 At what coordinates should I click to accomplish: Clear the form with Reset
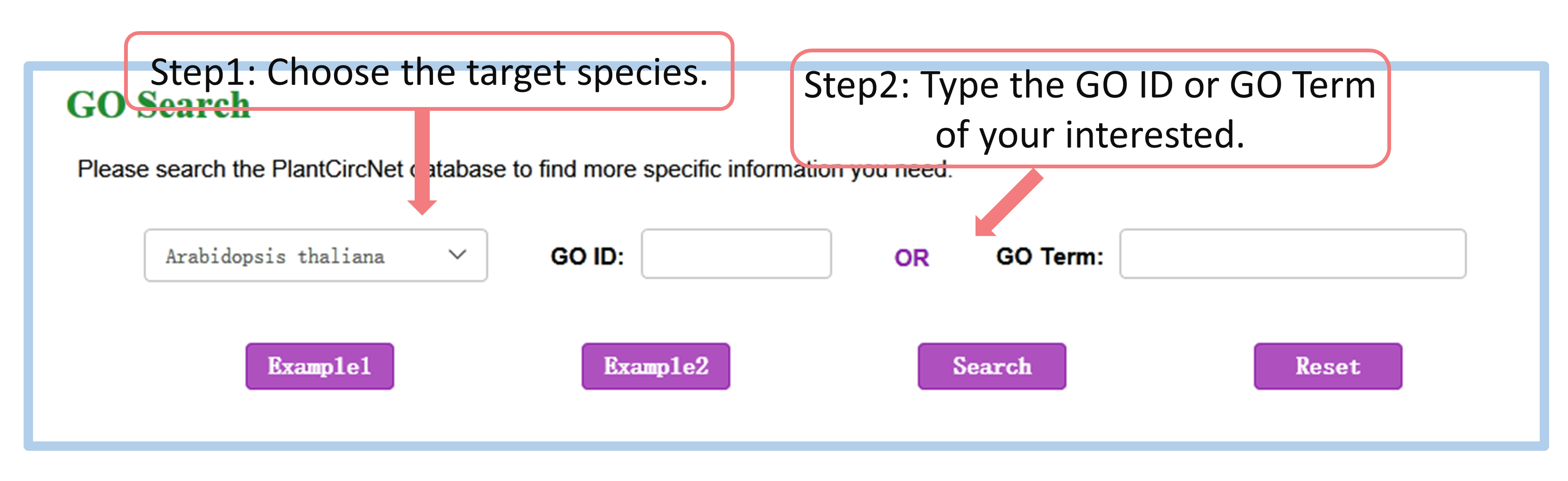click(1327, 366)
